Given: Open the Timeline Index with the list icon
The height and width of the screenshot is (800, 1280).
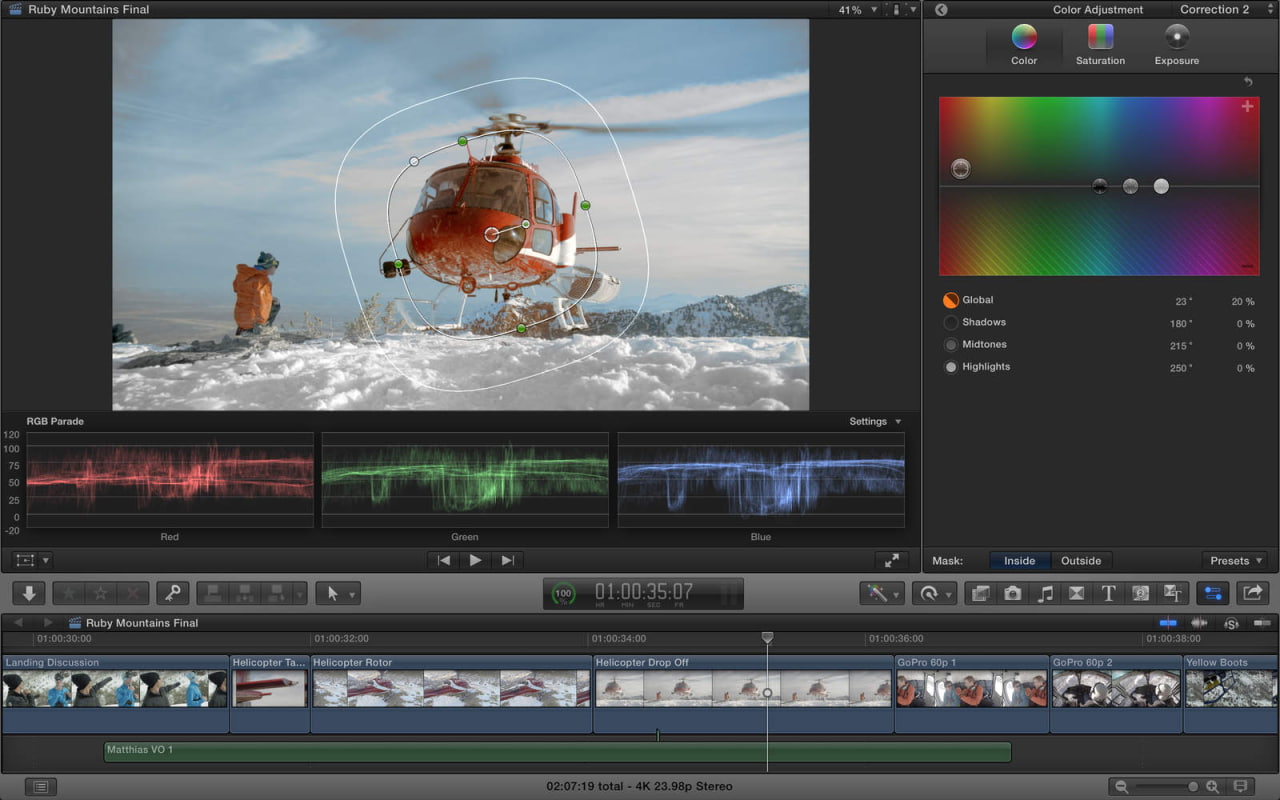Looking at the screenshot, I should [38, 786].
